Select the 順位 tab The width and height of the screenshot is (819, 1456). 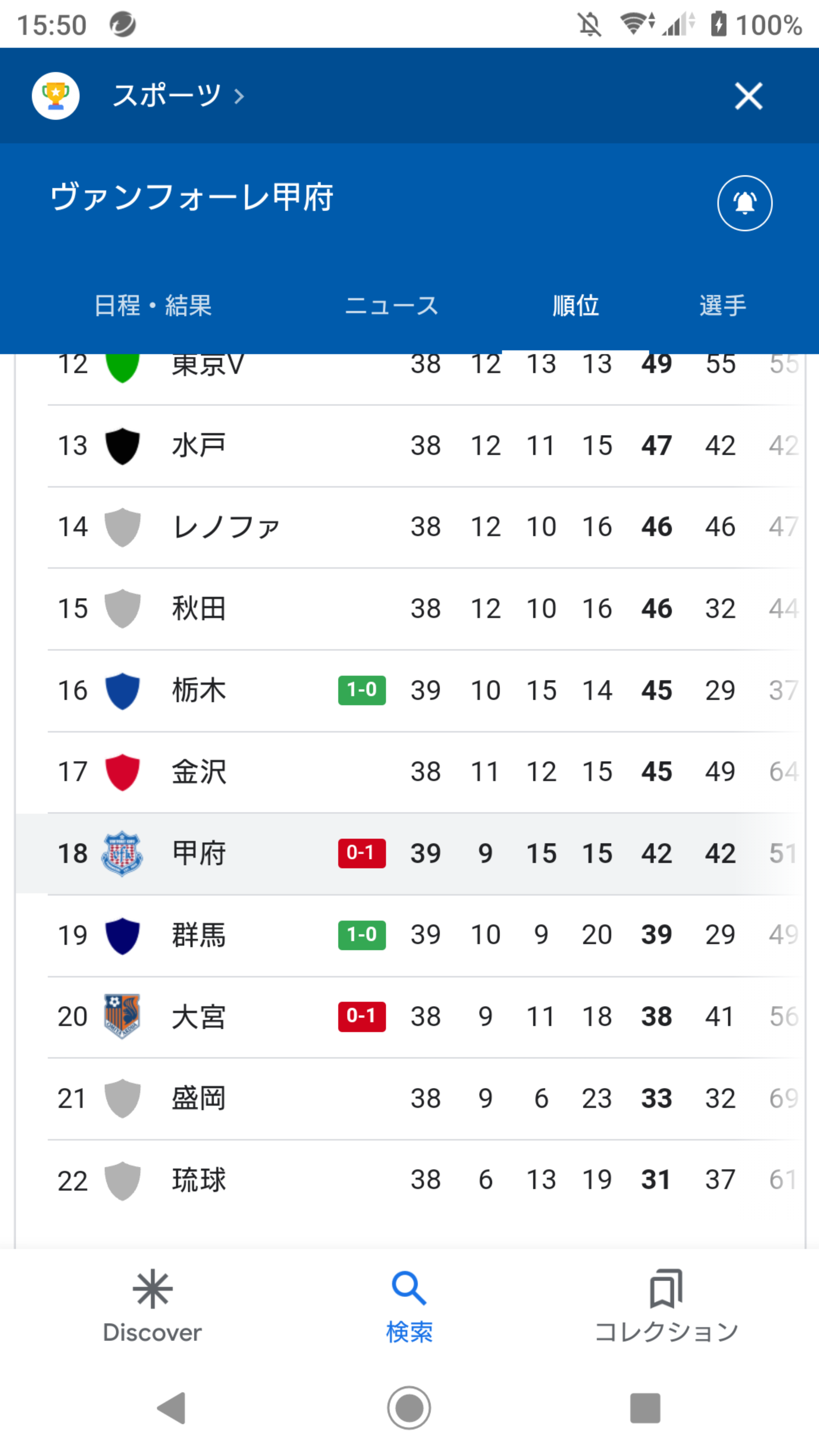576,305
